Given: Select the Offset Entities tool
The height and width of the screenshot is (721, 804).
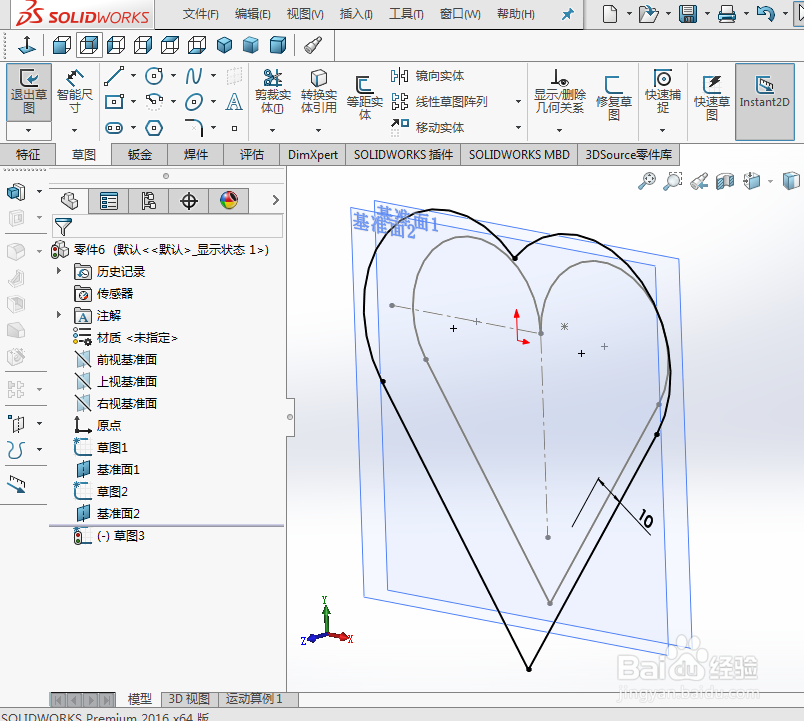Looking at the screenshot, I should [364, 95].
